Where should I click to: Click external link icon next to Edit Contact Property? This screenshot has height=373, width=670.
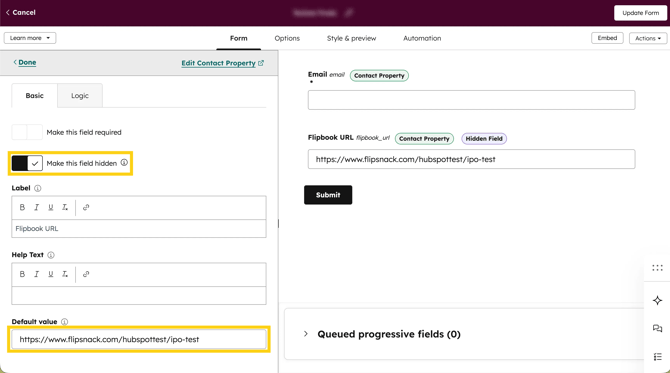click(261, 63)
